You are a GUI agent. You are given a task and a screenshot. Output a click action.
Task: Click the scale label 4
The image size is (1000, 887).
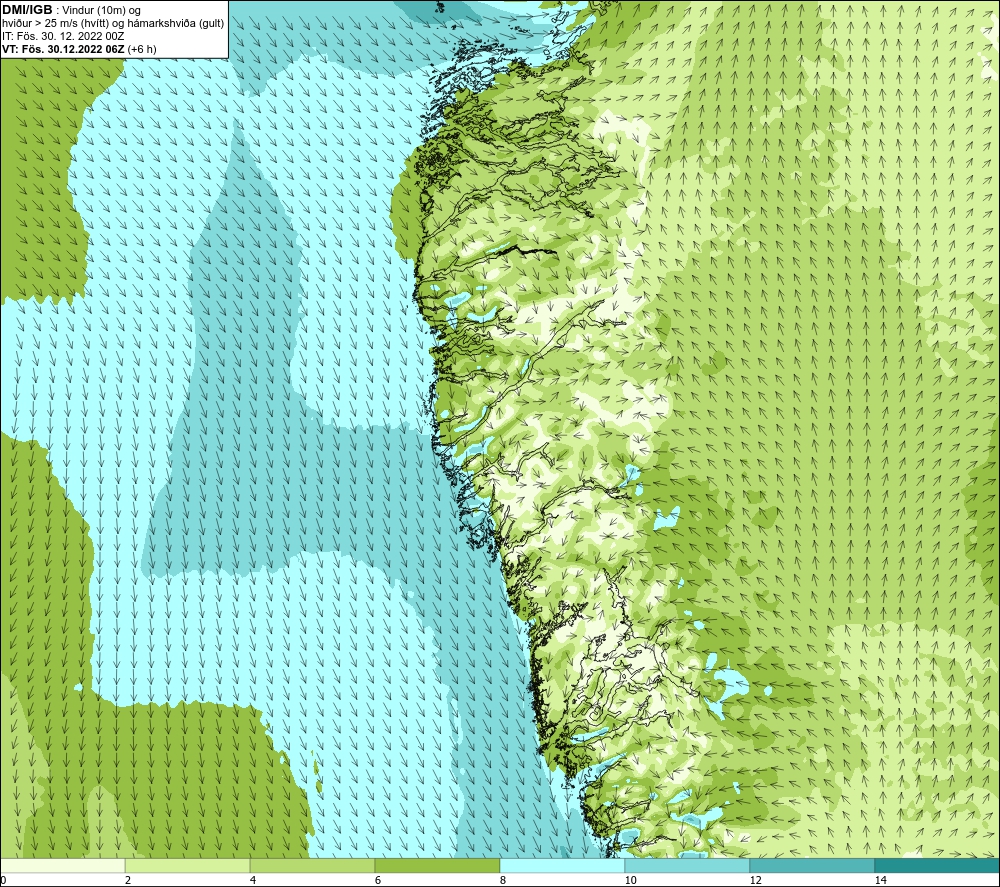(253, 880)
